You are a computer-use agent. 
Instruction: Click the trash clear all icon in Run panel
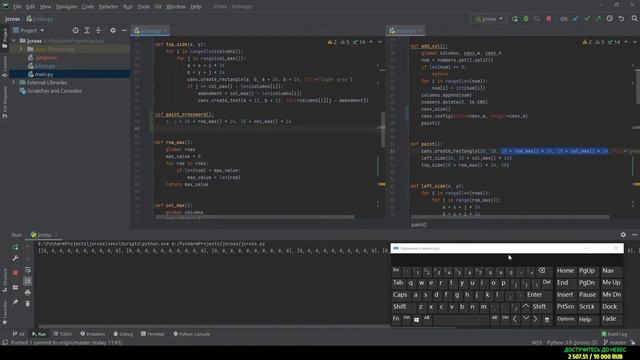(27, 303)
